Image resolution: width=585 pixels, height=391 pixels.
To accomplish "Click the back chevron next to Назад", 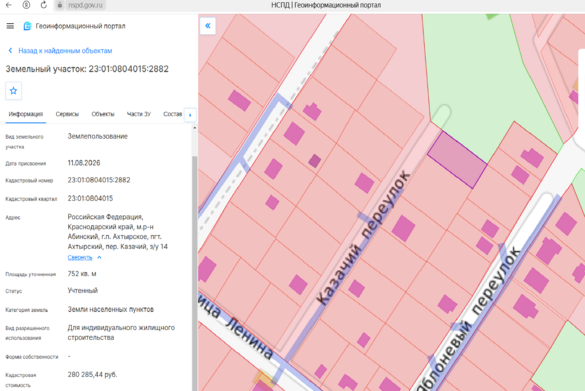I will [x=10, y=50].
